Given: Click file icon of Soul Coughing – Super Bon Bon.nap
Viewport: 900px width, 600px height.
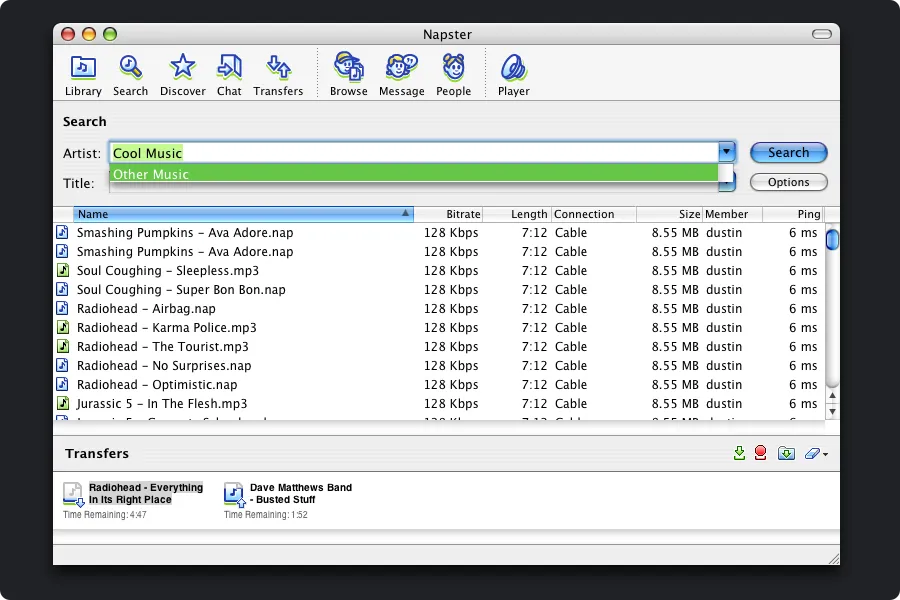Looking at the screenshot, I should 63,289.
